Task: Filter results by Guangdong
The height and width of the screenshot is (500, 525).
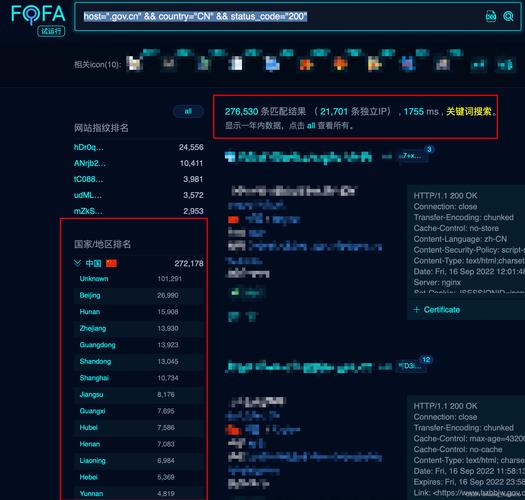Action: point(97,345)
